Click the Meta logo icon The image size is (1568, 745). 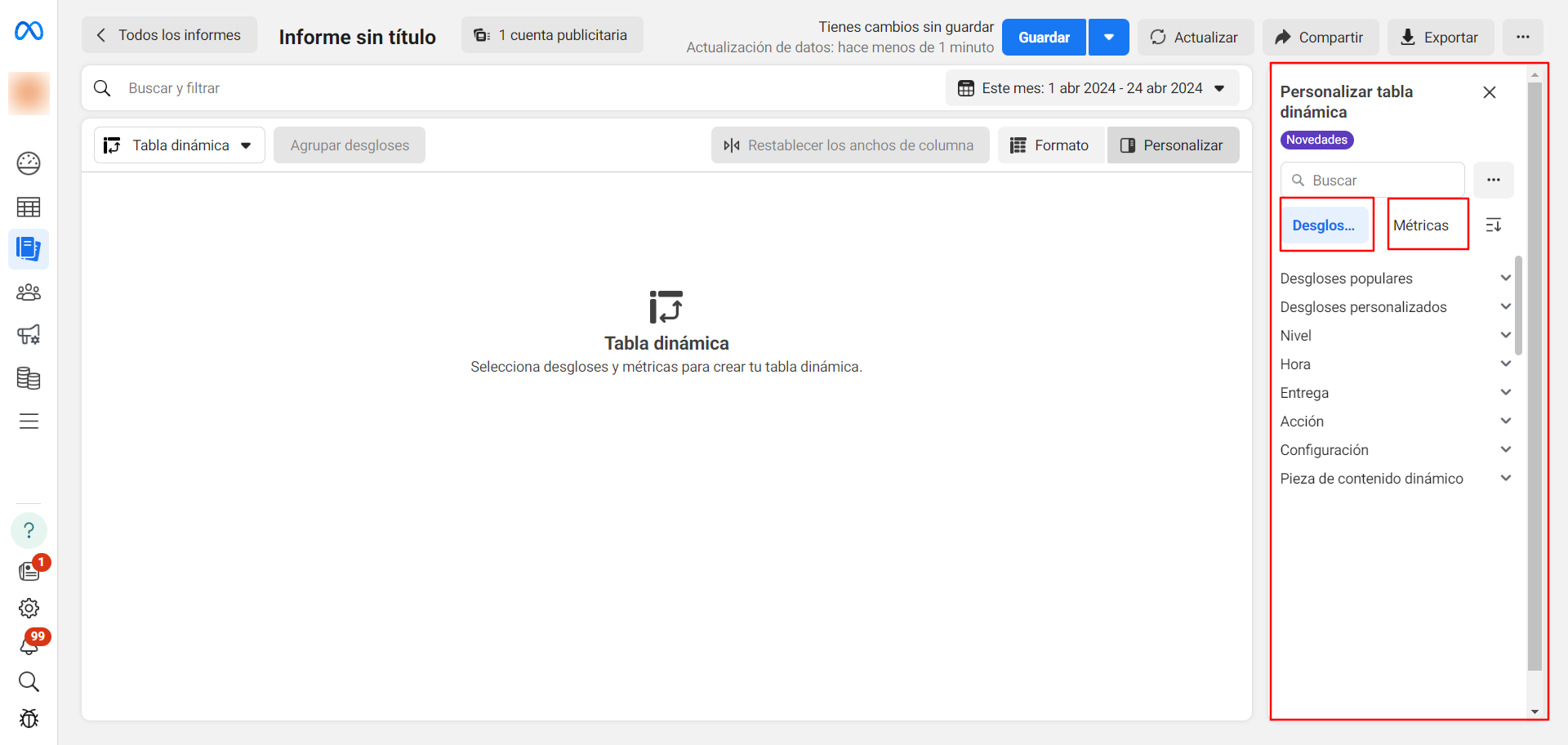tap(29, 31)
